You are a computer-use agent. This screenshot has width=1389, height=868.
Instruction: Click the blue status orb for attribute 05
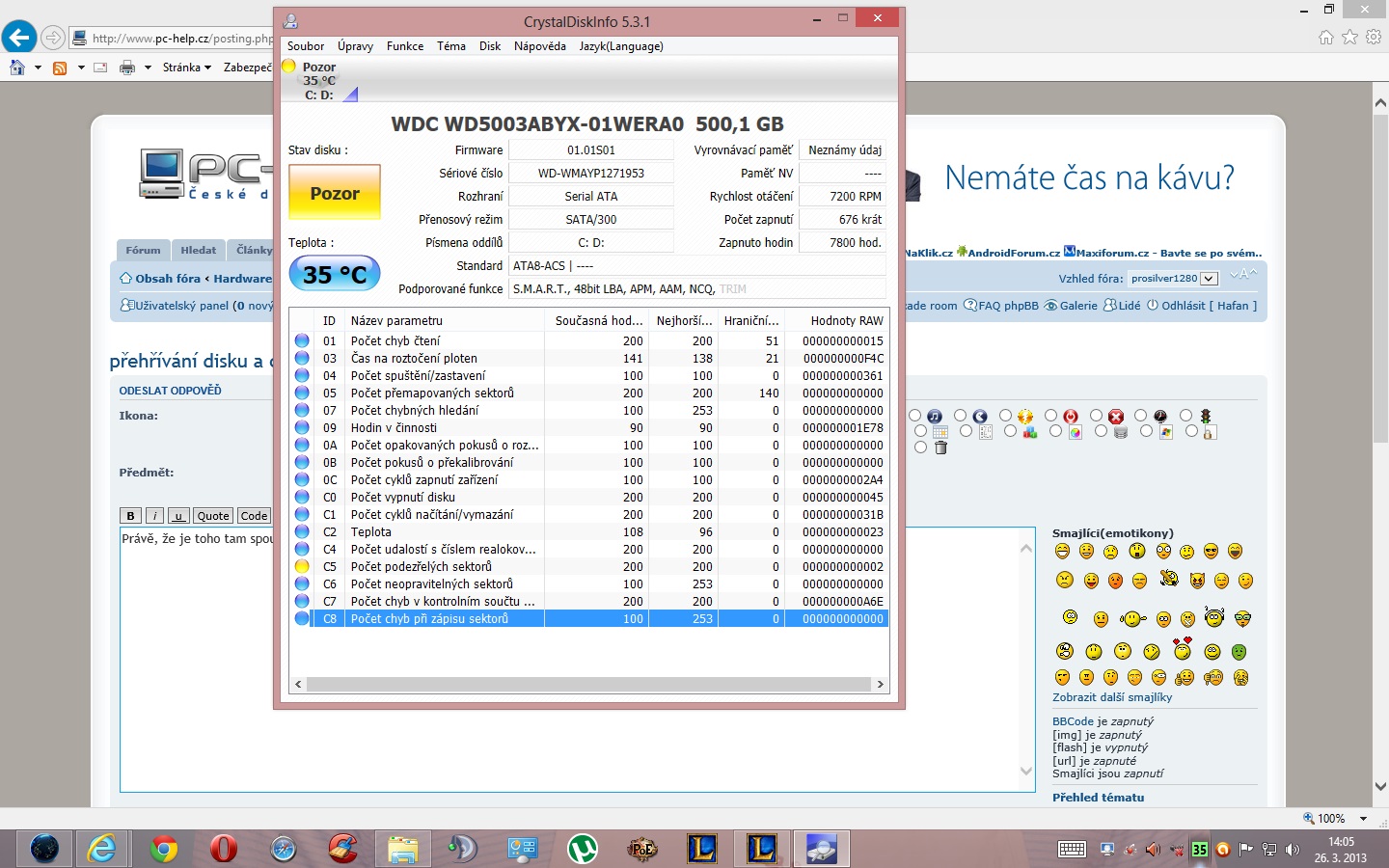tap(302, 393)
